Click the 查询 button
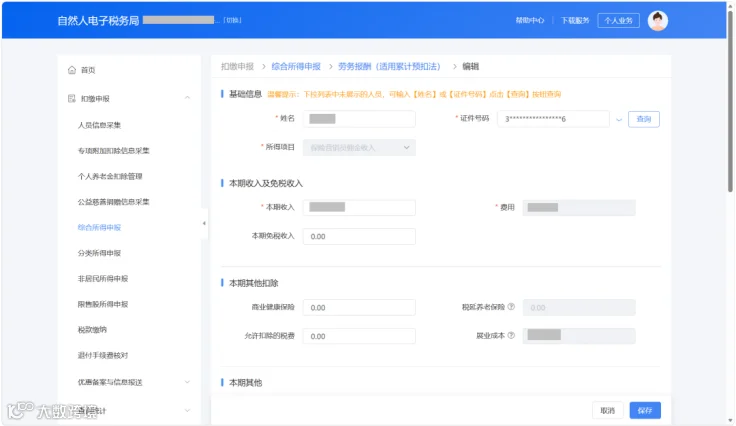Image resolution: width=736 pixels, height=426 pixels. (x=644, y=119)
